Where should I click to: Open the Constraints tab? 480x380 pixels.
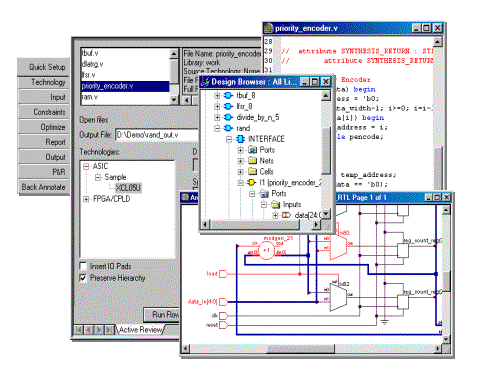coord(44,112)
